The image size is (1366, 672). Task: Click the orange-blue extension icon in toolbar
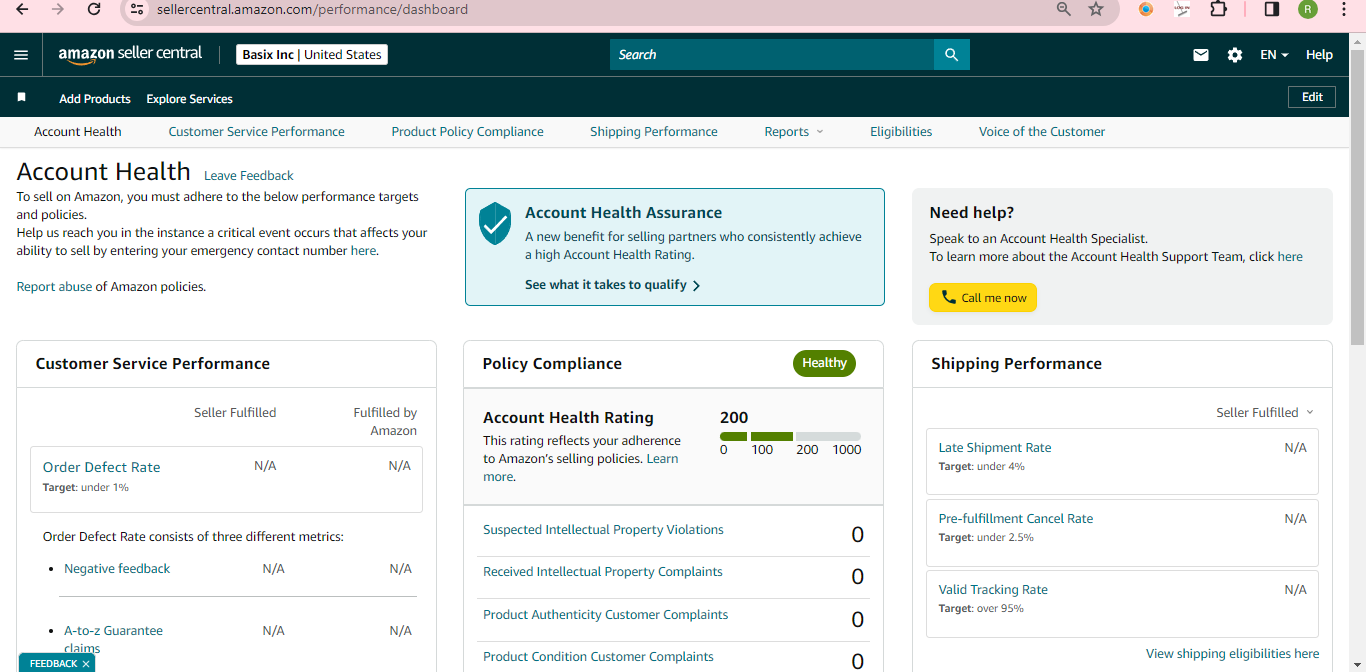pyautogui.click(x=1146, y=9)
